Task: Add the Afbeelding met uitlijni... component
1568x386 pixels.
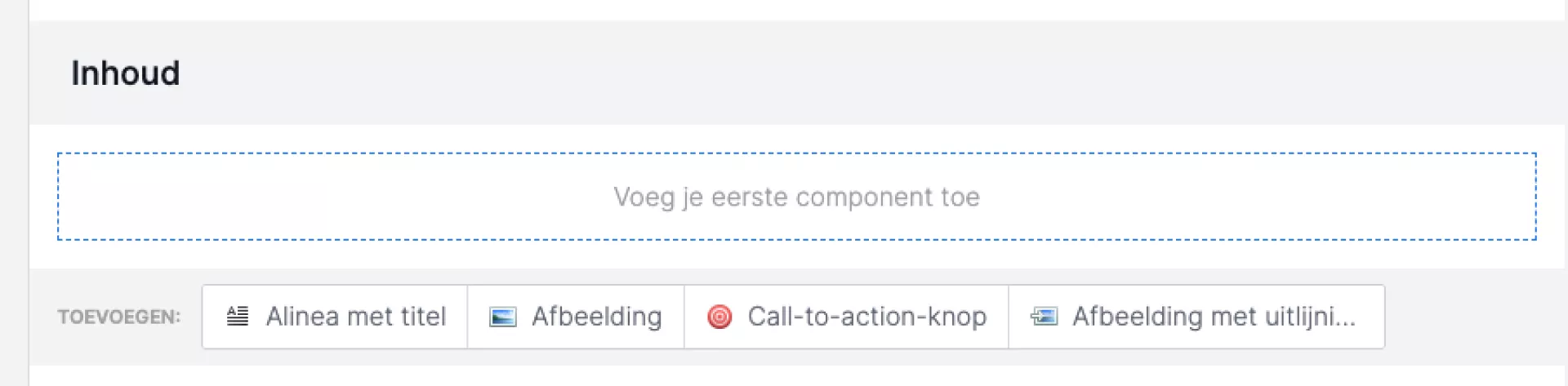Action: (1196, 317)
